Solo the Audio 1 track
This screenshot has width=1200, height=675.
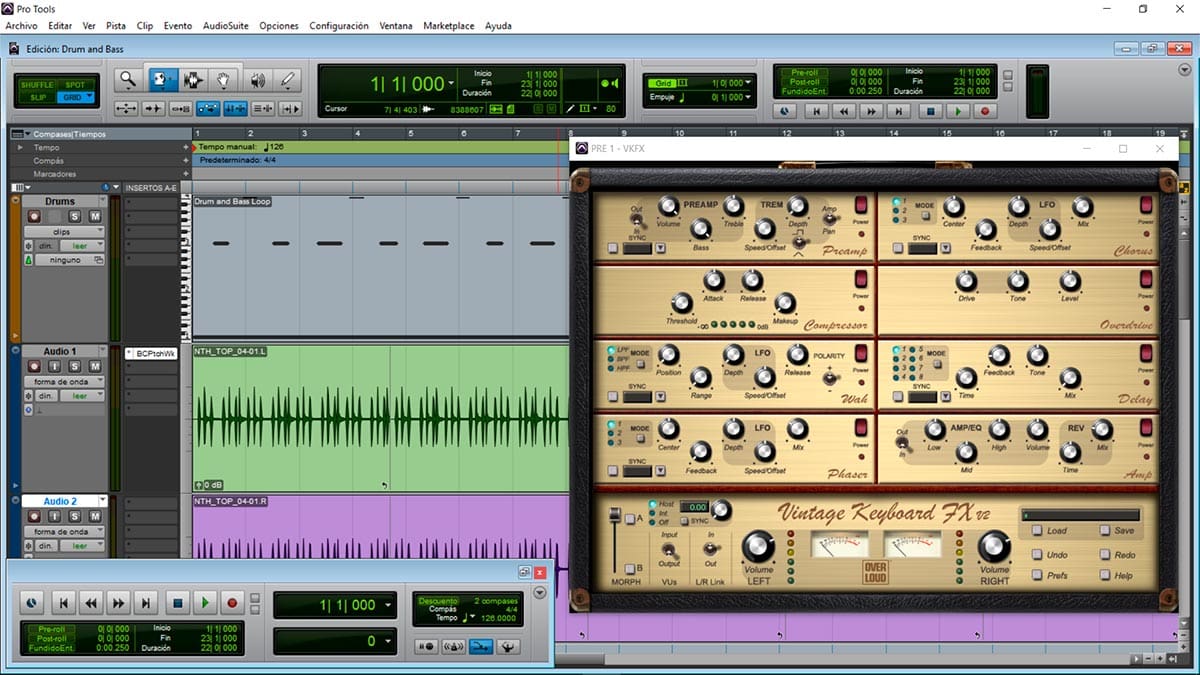pyautogui.click(x=74, y=367)
